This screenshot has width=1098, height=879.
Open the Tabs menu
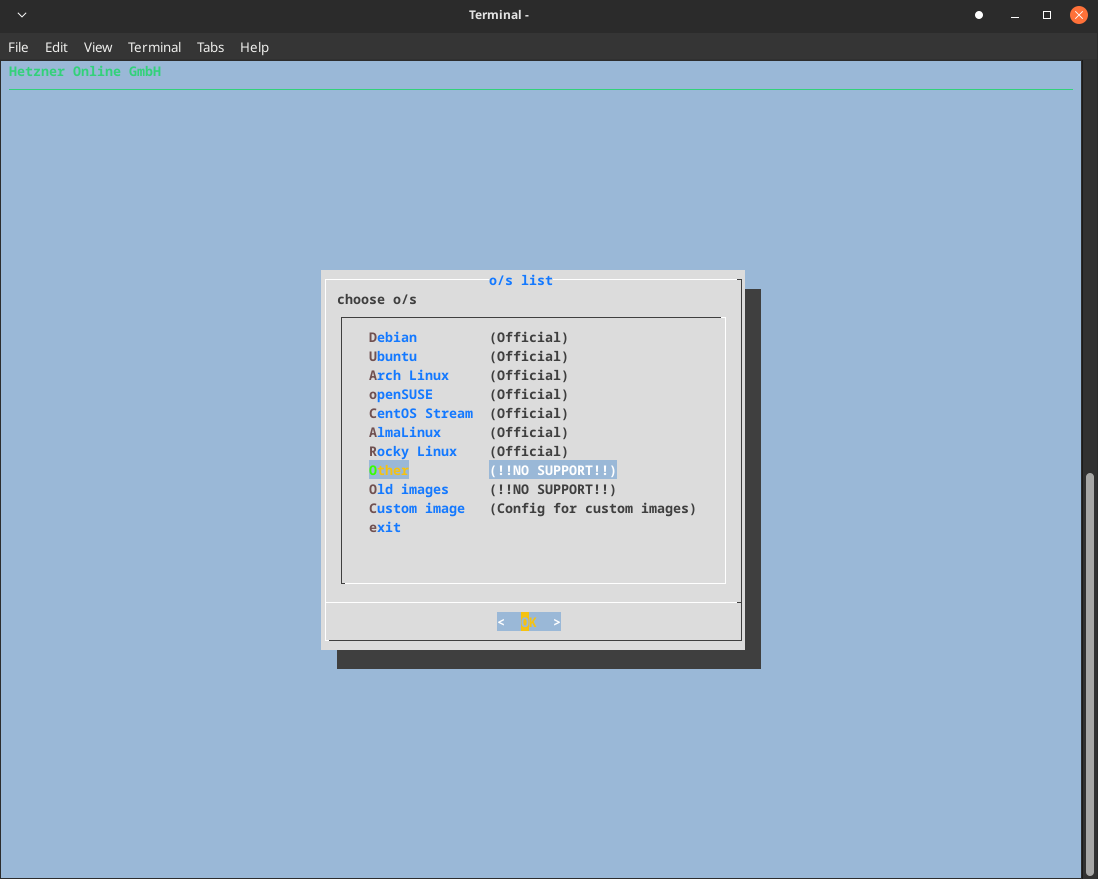point(210,47)
